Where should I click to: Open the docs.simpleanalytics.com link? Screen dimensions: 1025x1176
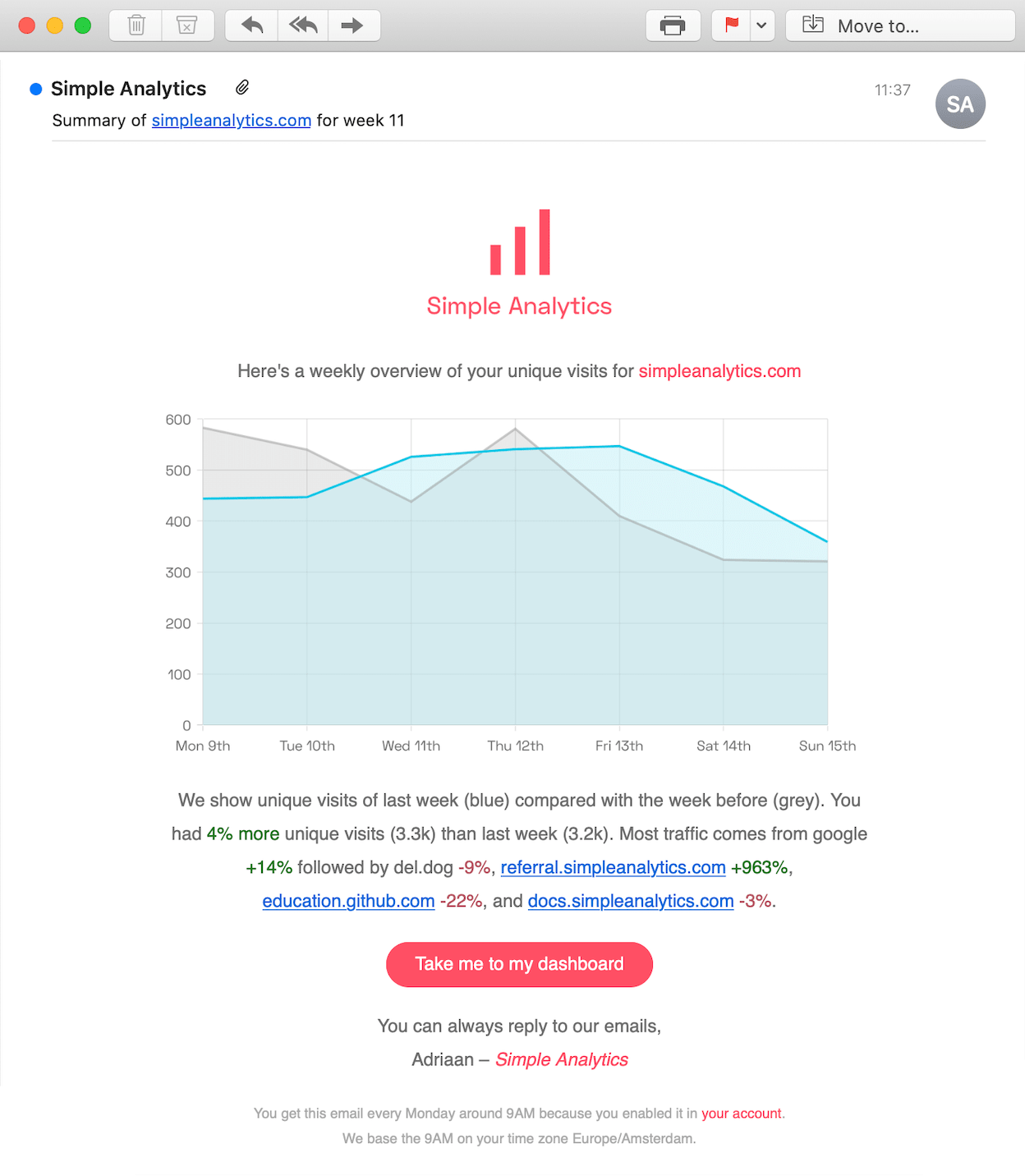(x=631, y=901)
